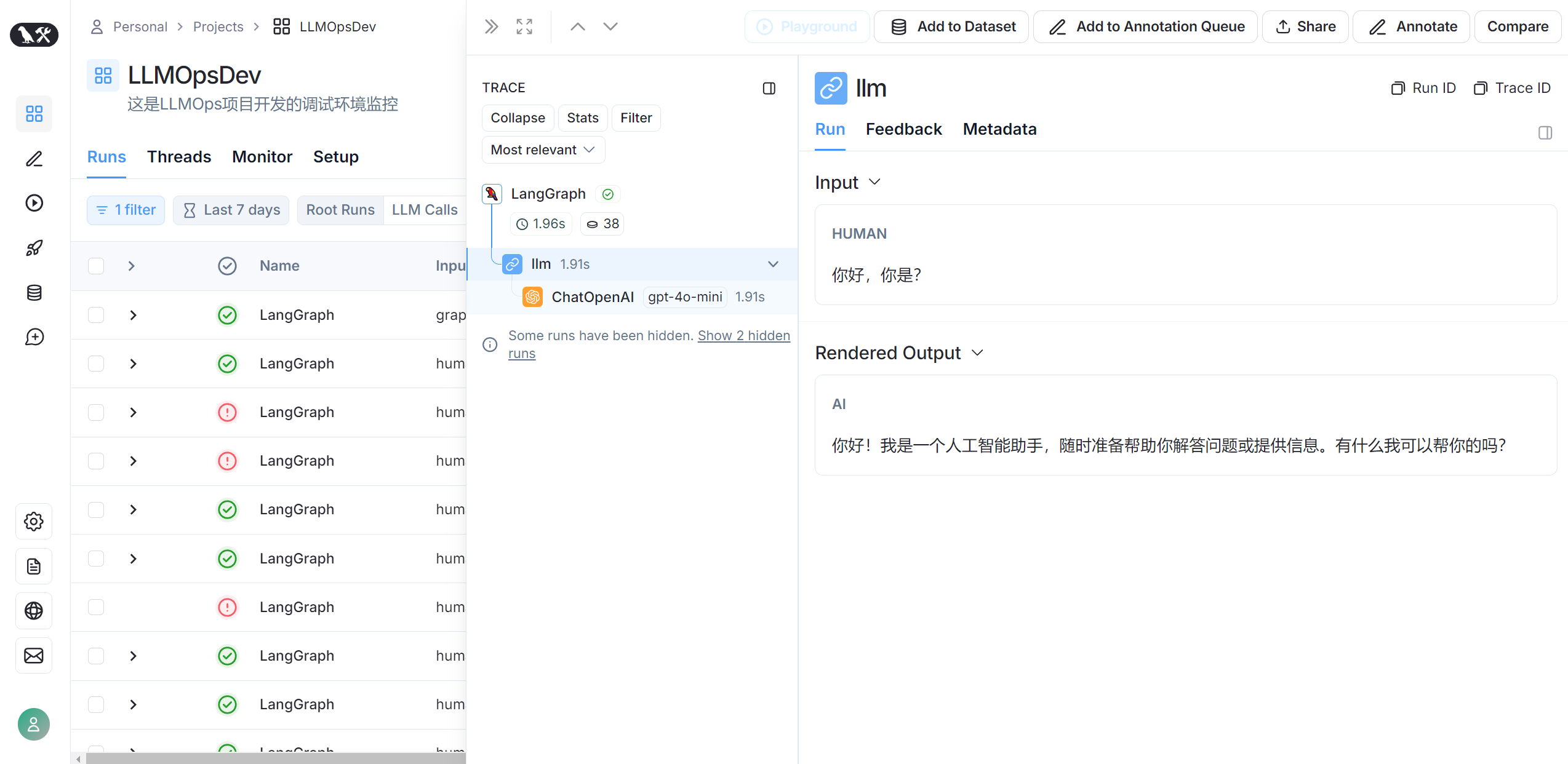Go to next run with down arrow
Viewport: 1568px width, 764px height.
click(610, 26)
